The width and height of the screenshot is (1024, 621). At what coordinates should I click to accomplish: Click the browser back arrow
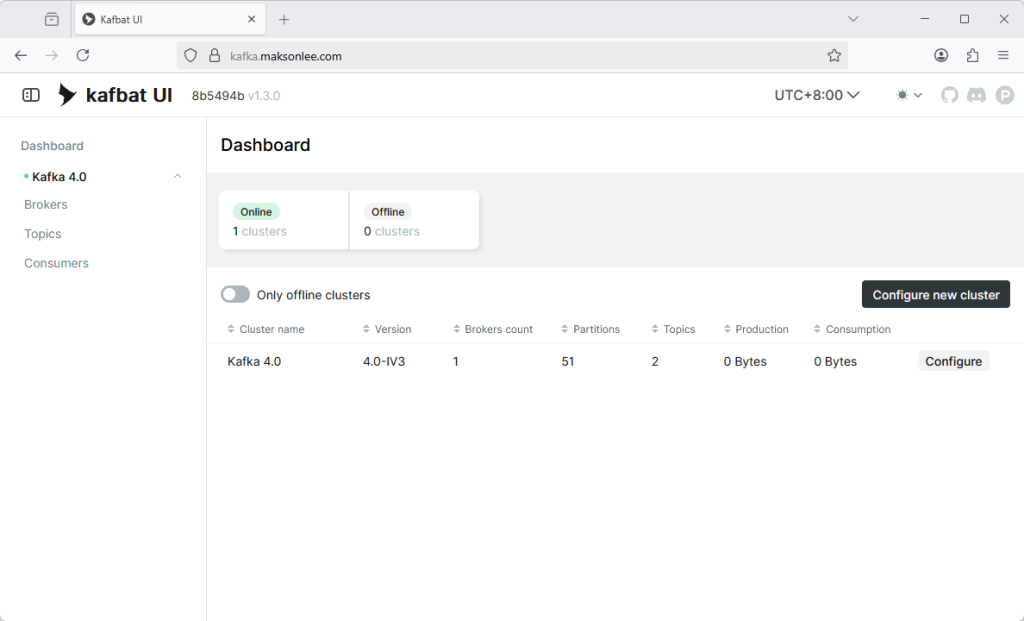(x=21, y=56)
